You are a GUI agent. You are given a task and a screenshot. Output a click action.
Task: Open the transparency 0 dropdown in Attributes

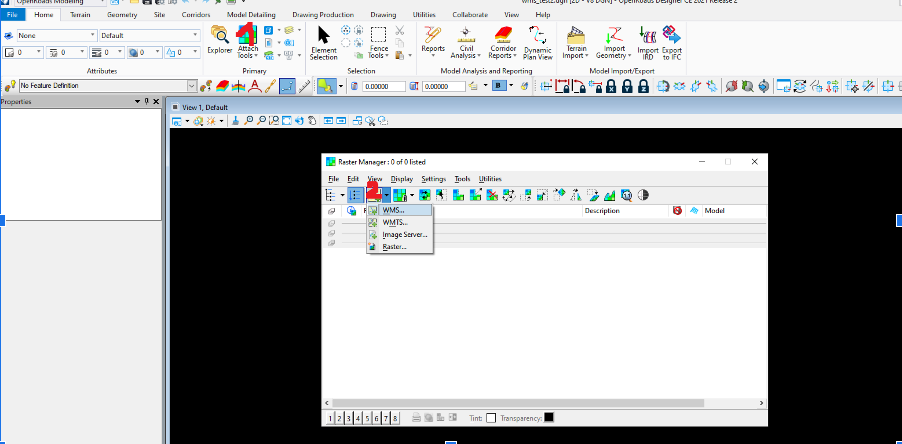[x=145, y=52]
